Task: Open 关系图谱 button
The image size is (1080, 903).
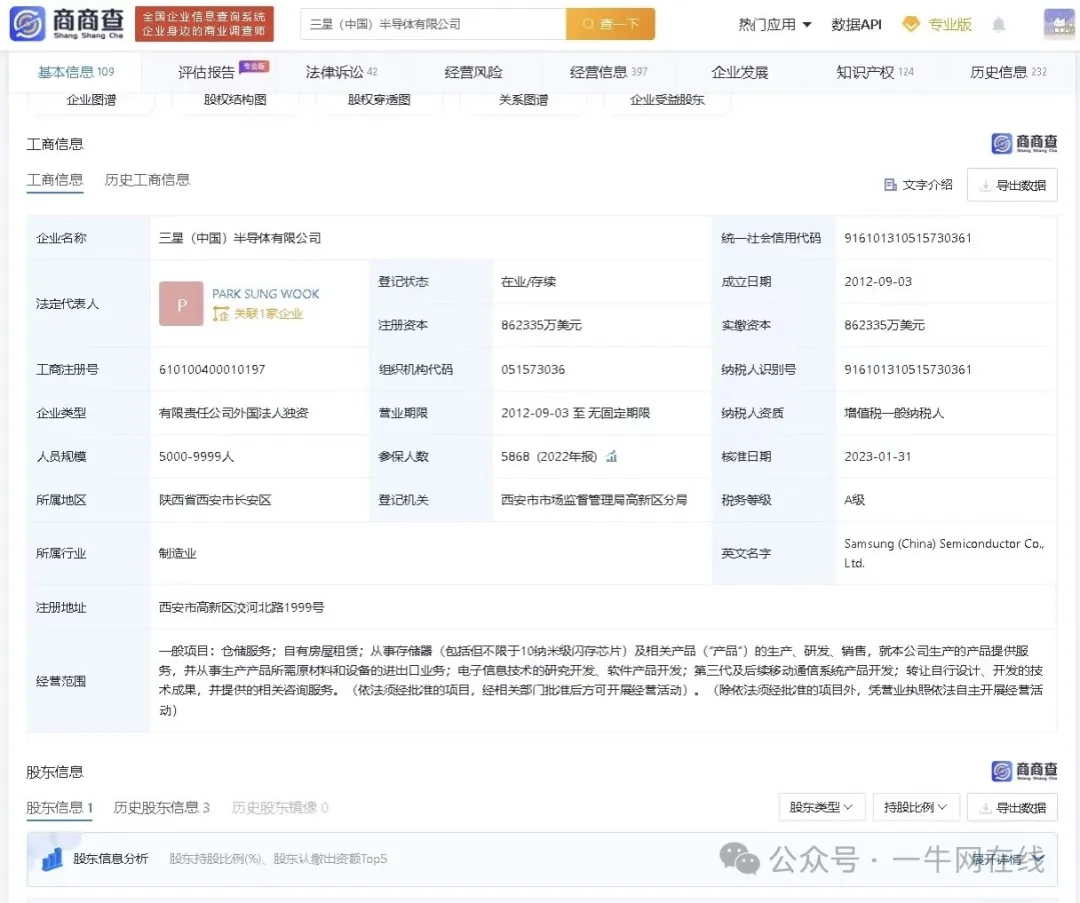Action: [x=523, y=101]
